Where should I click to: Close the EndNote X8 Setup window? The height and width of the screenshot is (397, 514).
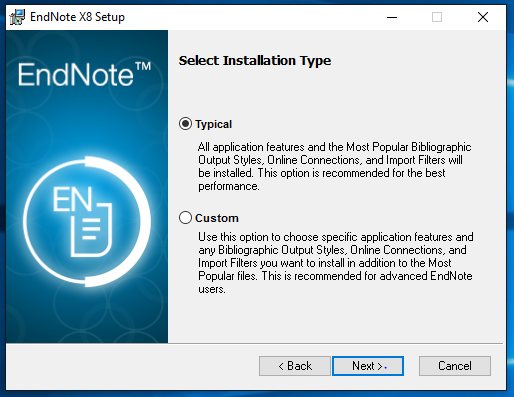(x=483, y=17)
